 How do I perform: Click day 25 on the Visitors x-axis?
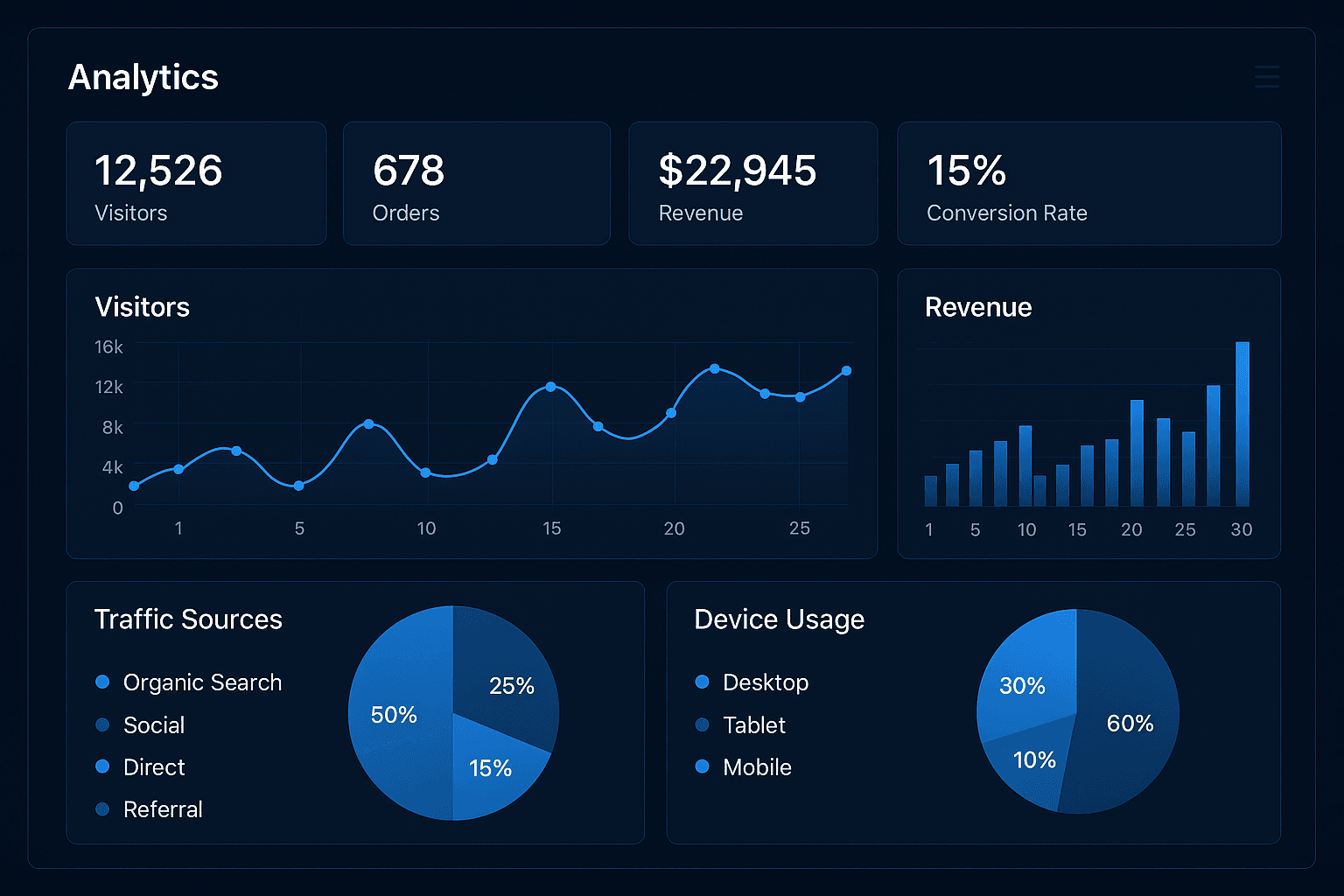pyautogui.click(x=800, y=528)
